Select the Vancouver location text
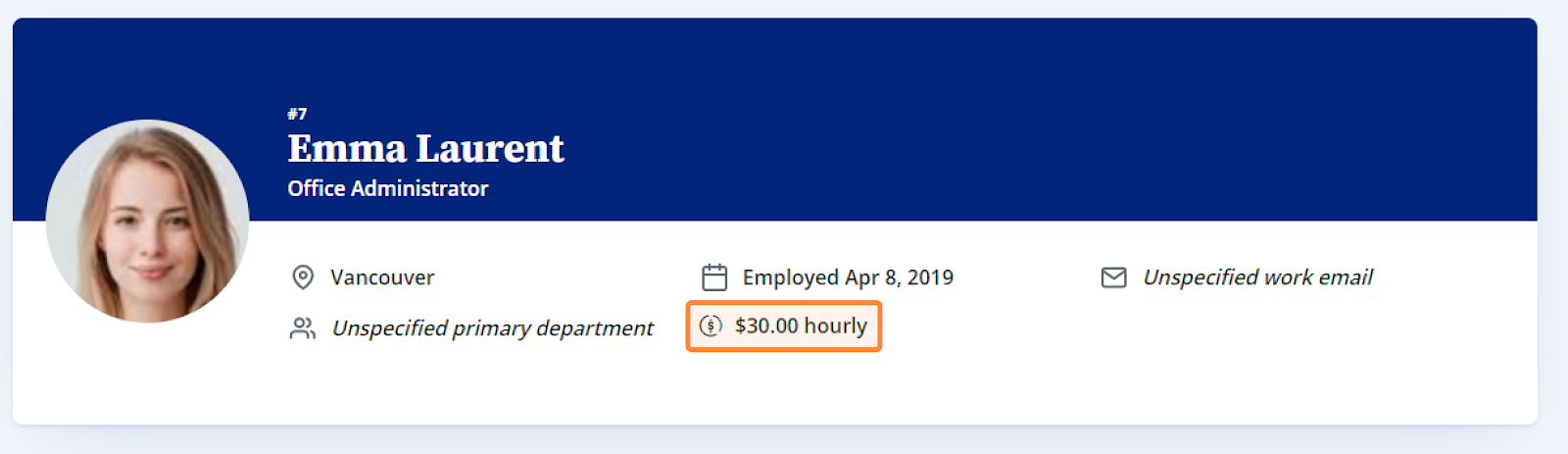1568x454 pixels. [382, 277]
